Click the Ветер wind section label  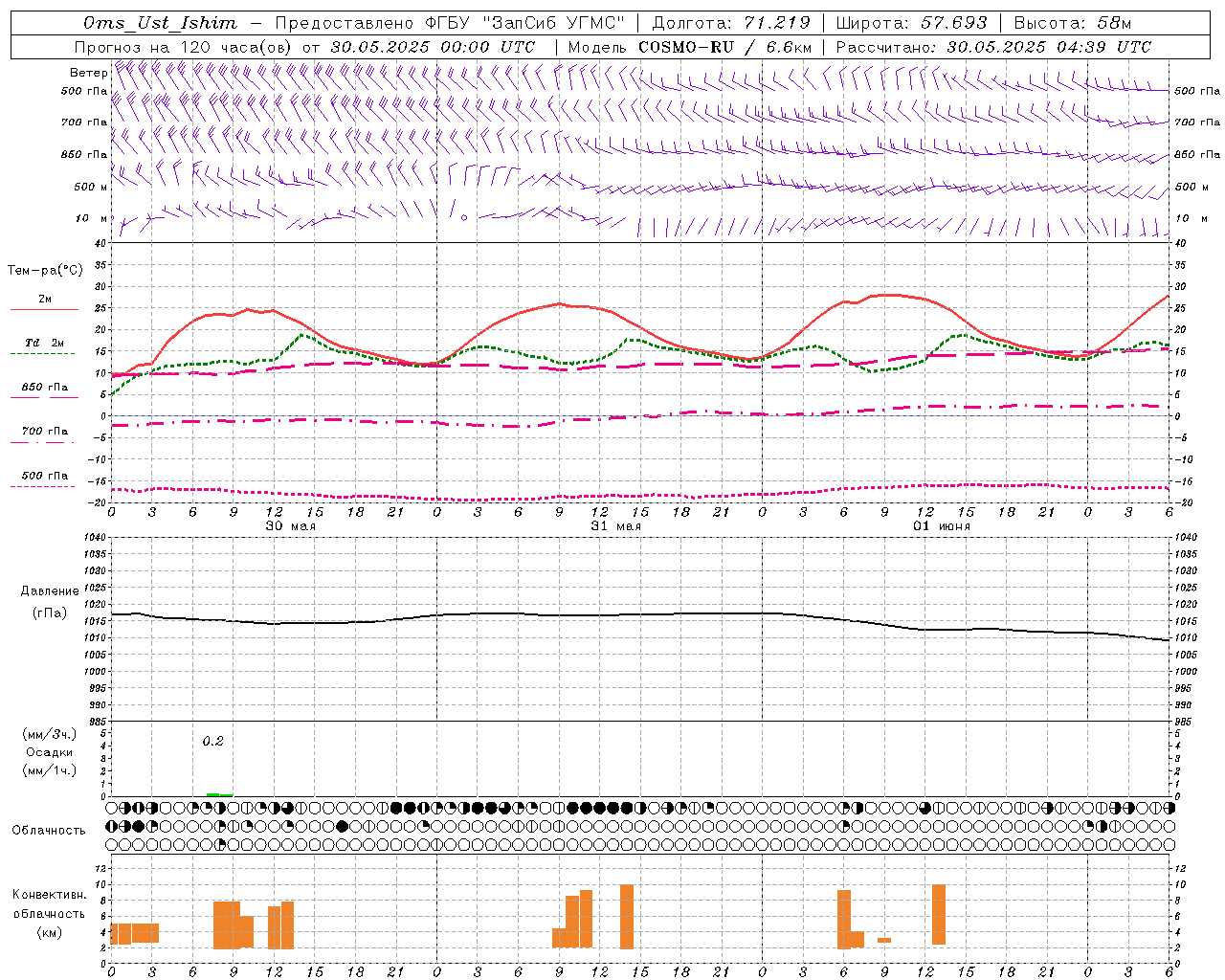pyautogui.click(x=88, y=73)
